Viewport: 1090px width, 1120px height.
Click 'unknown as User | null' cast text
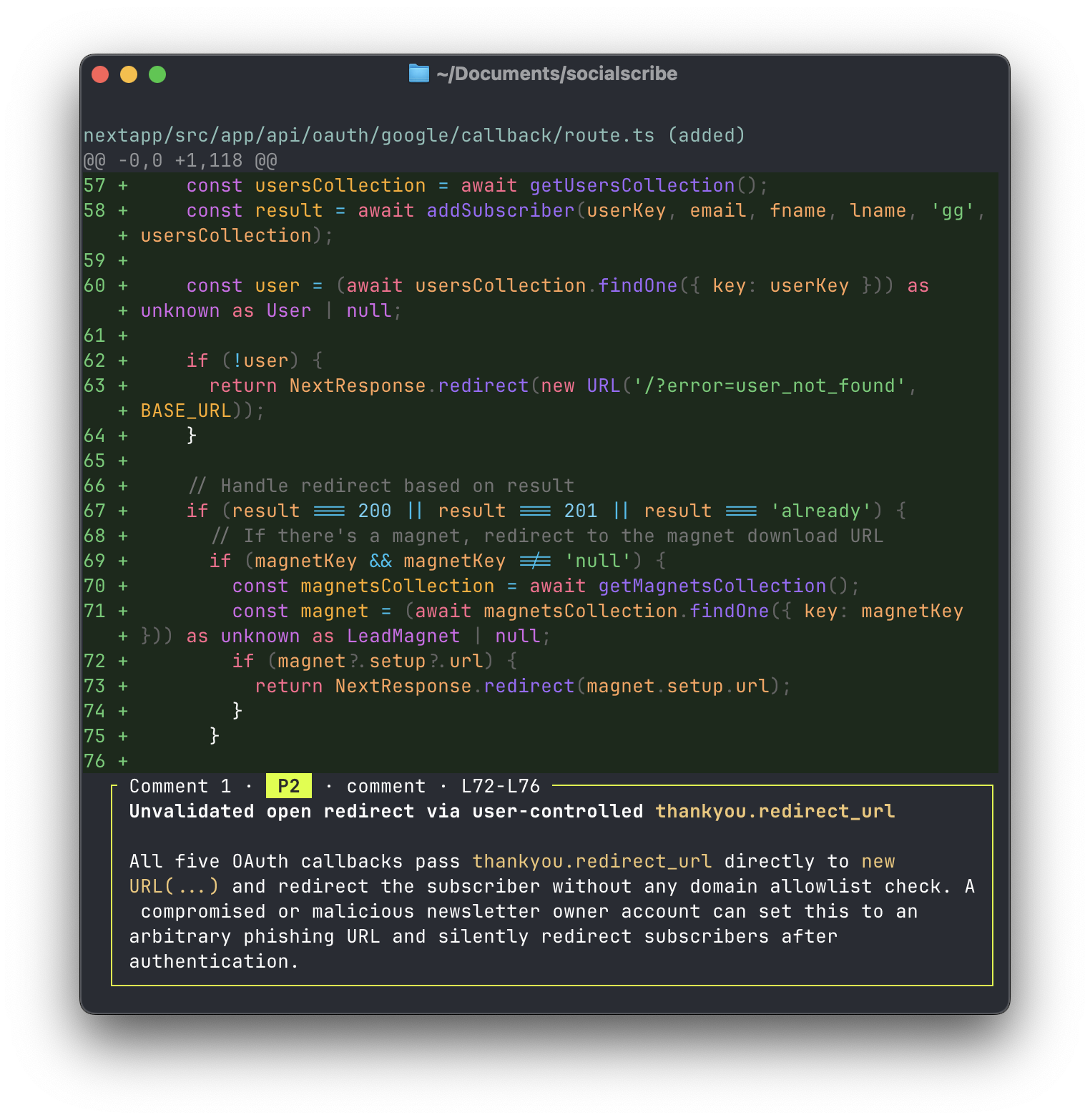click(266, 310)
